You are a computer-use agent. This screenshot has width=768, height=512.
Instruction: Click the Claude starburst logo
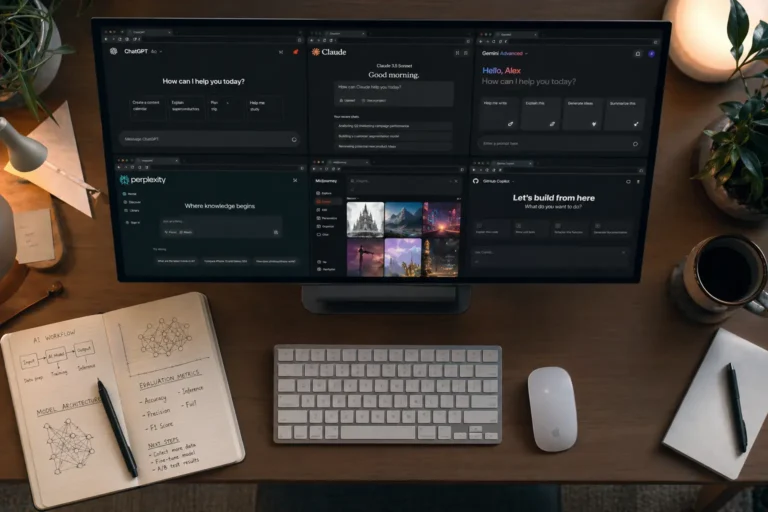[x=316, y=52]
